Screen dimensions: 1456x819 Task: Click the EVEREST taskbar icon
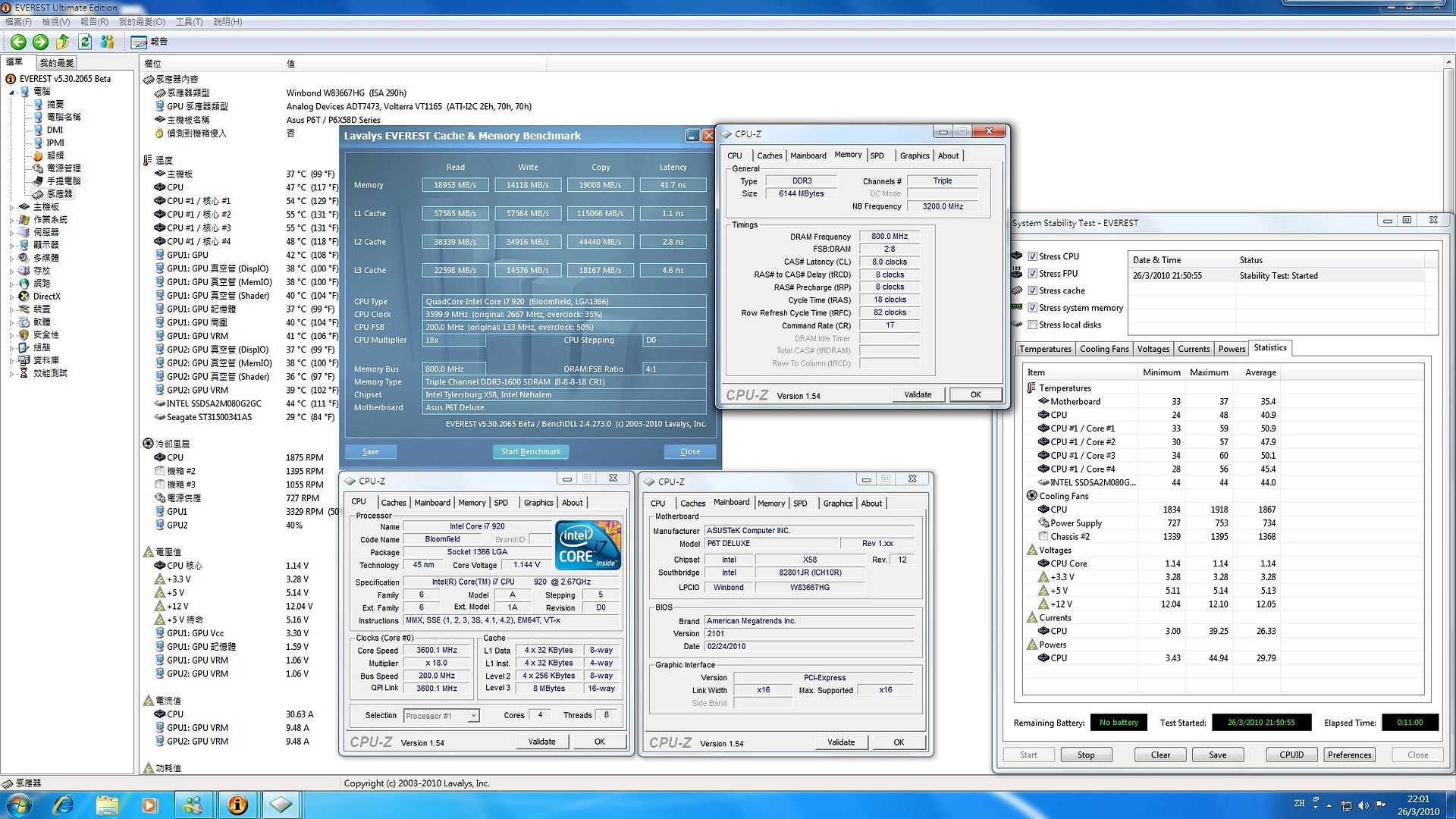(238, 805)
